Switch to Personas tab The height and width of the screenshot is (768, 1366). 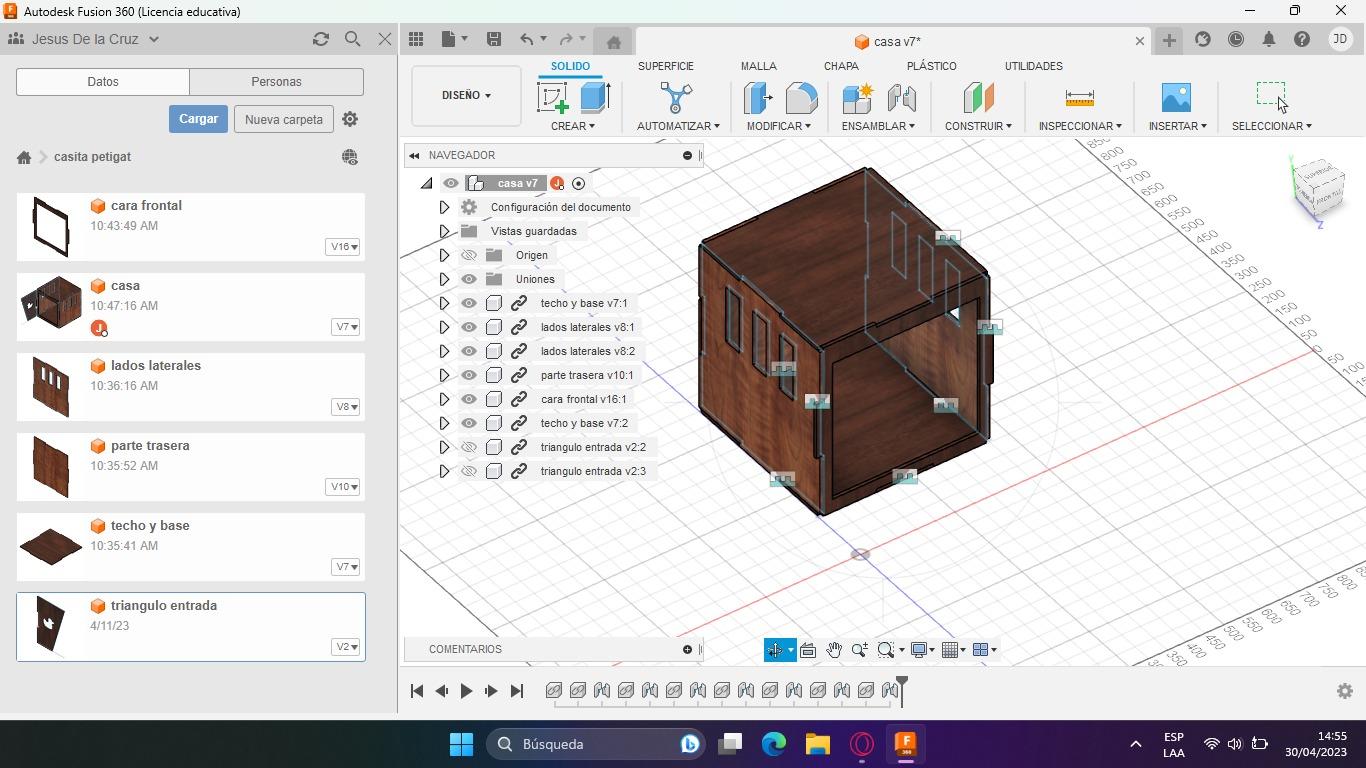(276, 82)
